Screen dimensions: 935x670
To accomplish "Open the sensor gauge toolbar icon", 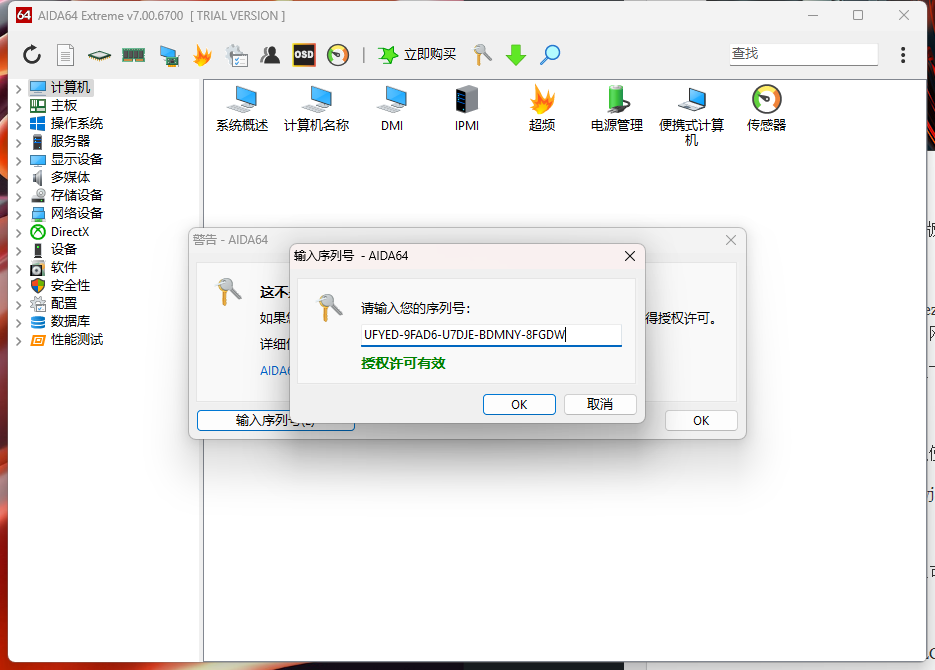I will click(x=338, y=55).
